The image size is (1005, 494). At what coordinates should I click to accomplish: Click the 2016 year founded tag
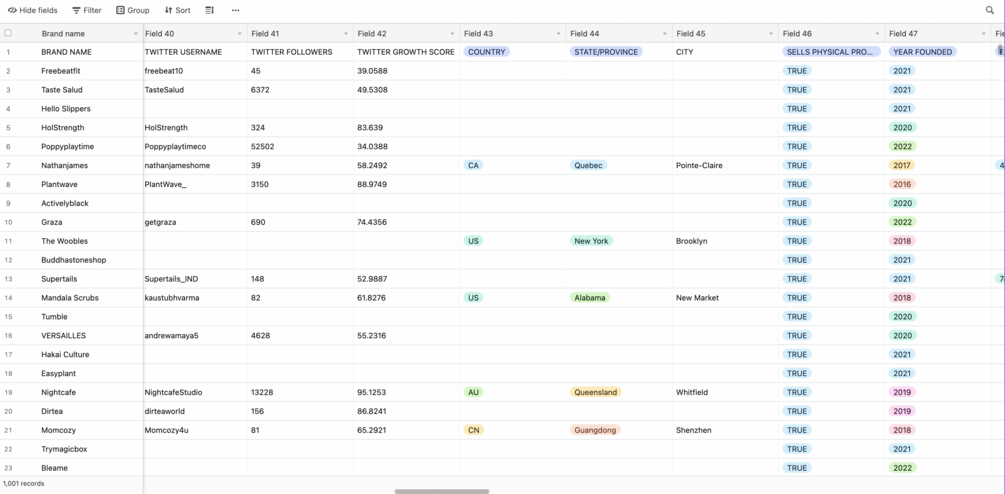point(902,185)
